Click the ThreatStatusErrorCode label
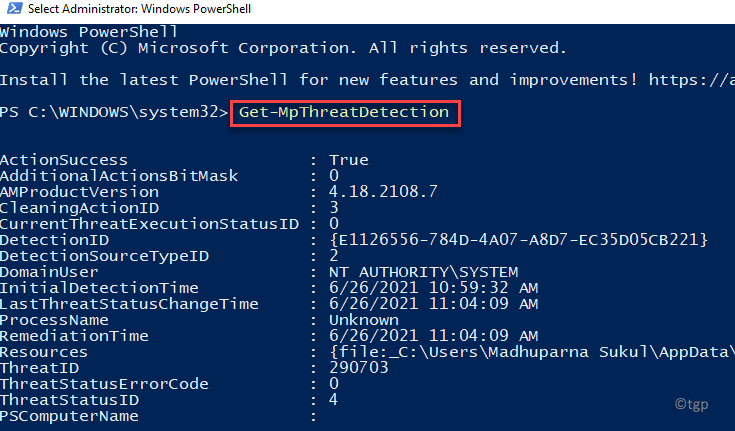The image size is (735, 431). [x=104, y=384]
